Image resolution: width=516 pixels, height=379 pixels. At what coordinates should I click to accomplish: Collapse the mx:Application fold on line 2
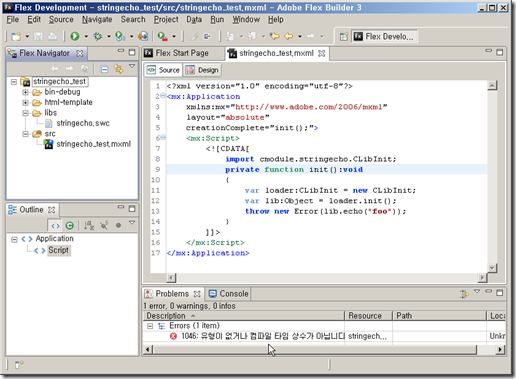(x=163, y=96)
